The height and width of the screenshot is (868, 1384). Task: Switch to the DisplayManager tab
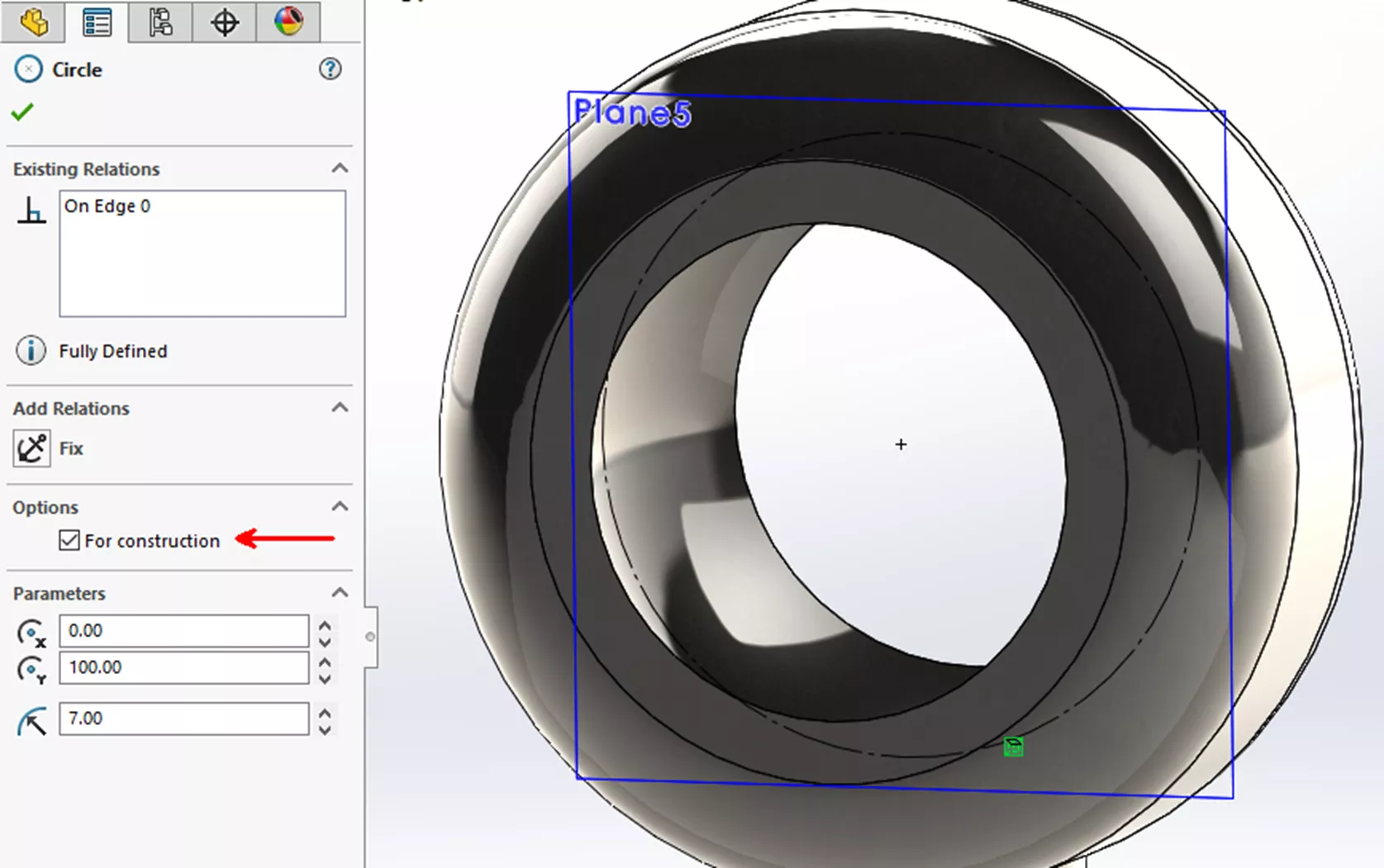(x=288, y=23)
